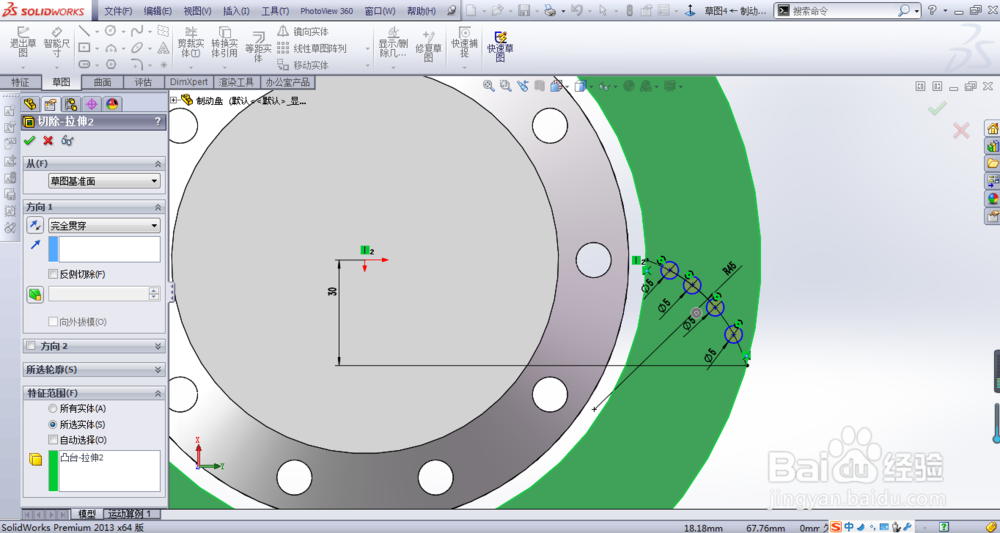The width and height of the screenshot is (1000, 533).
Task: Switch to 运动算例 1 bottom tab
Action: [x=129, y=514]
